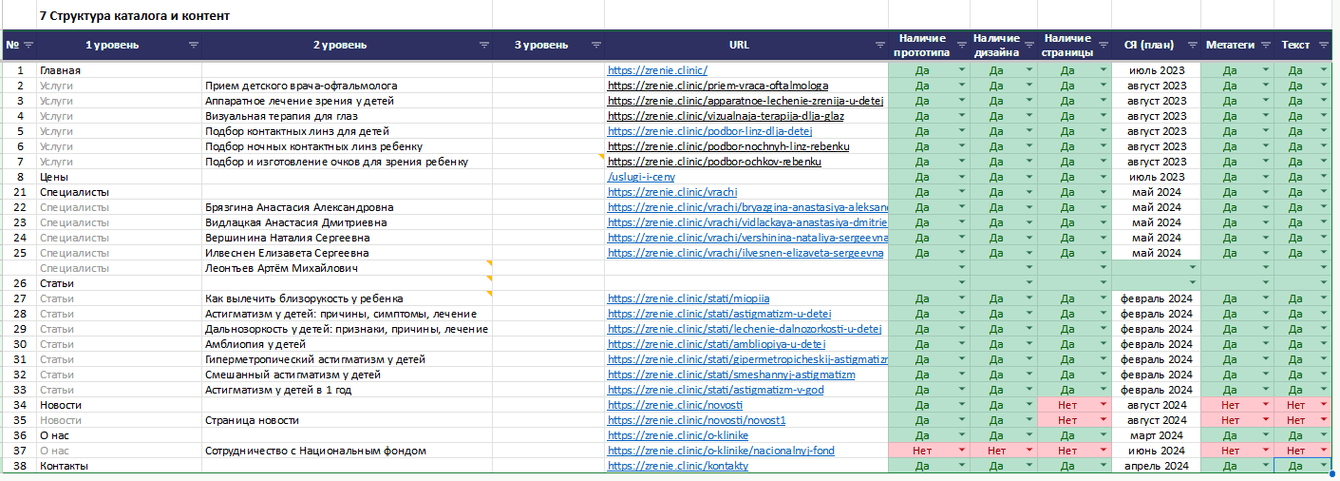Open the vidlackaya-anastasiya link

click(x=747, y=223)
